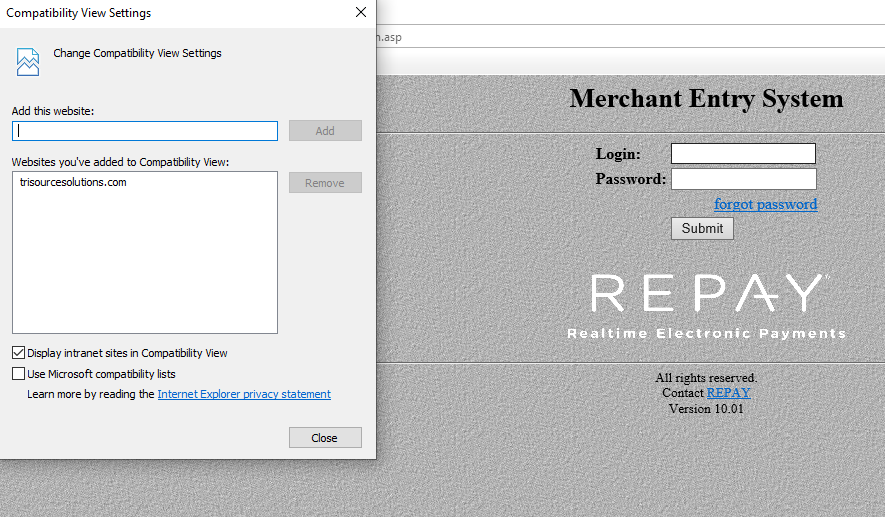Screen dimensions: 885x517
Task: Click the Add button
Action: point(325,131)
